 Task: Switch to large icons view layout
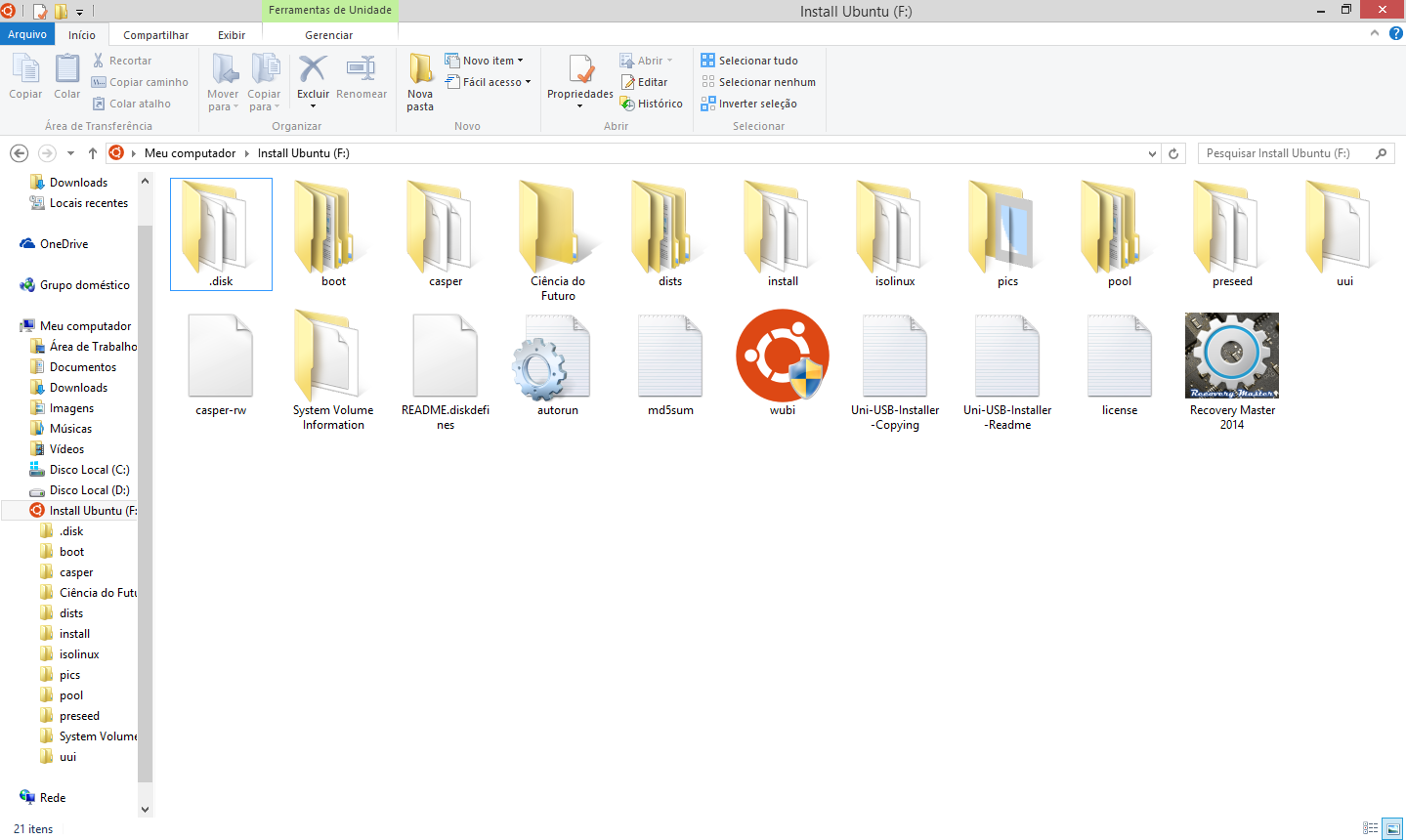[1392, 828]
